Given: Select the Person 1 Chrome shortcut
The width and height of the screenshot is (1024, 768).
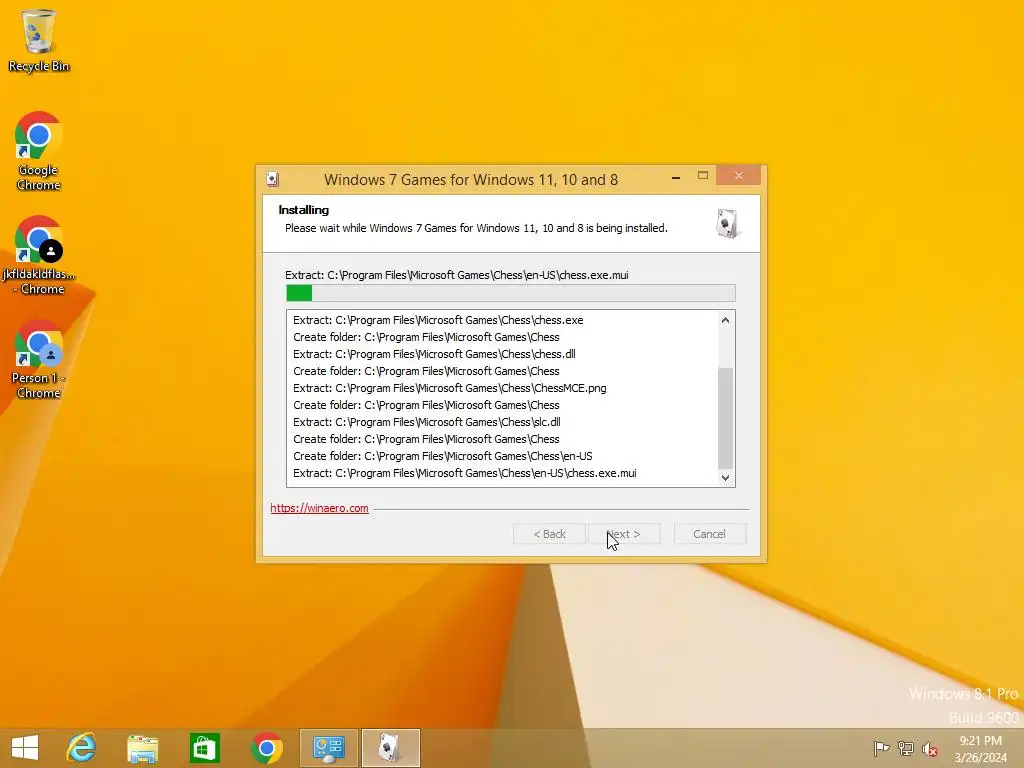Looking at the screenshot, I should 39,359.
